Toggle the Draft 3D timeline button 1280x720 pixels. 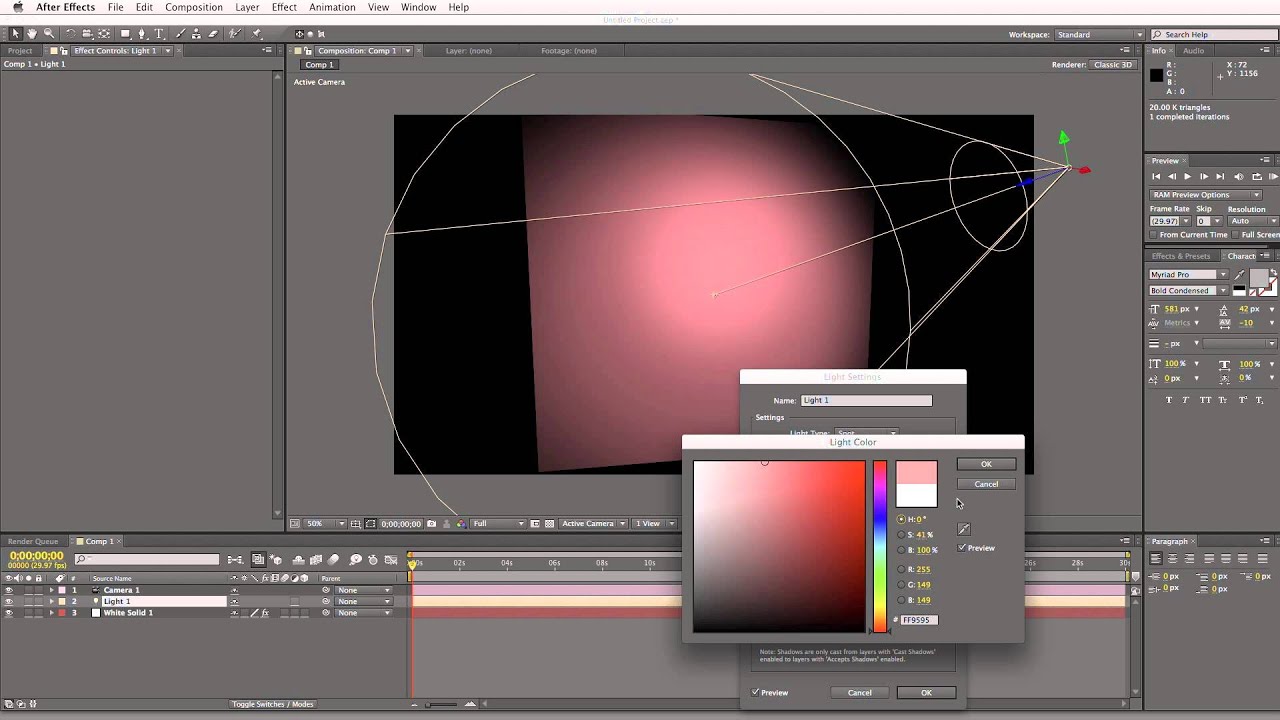click(x=276, y=560)
